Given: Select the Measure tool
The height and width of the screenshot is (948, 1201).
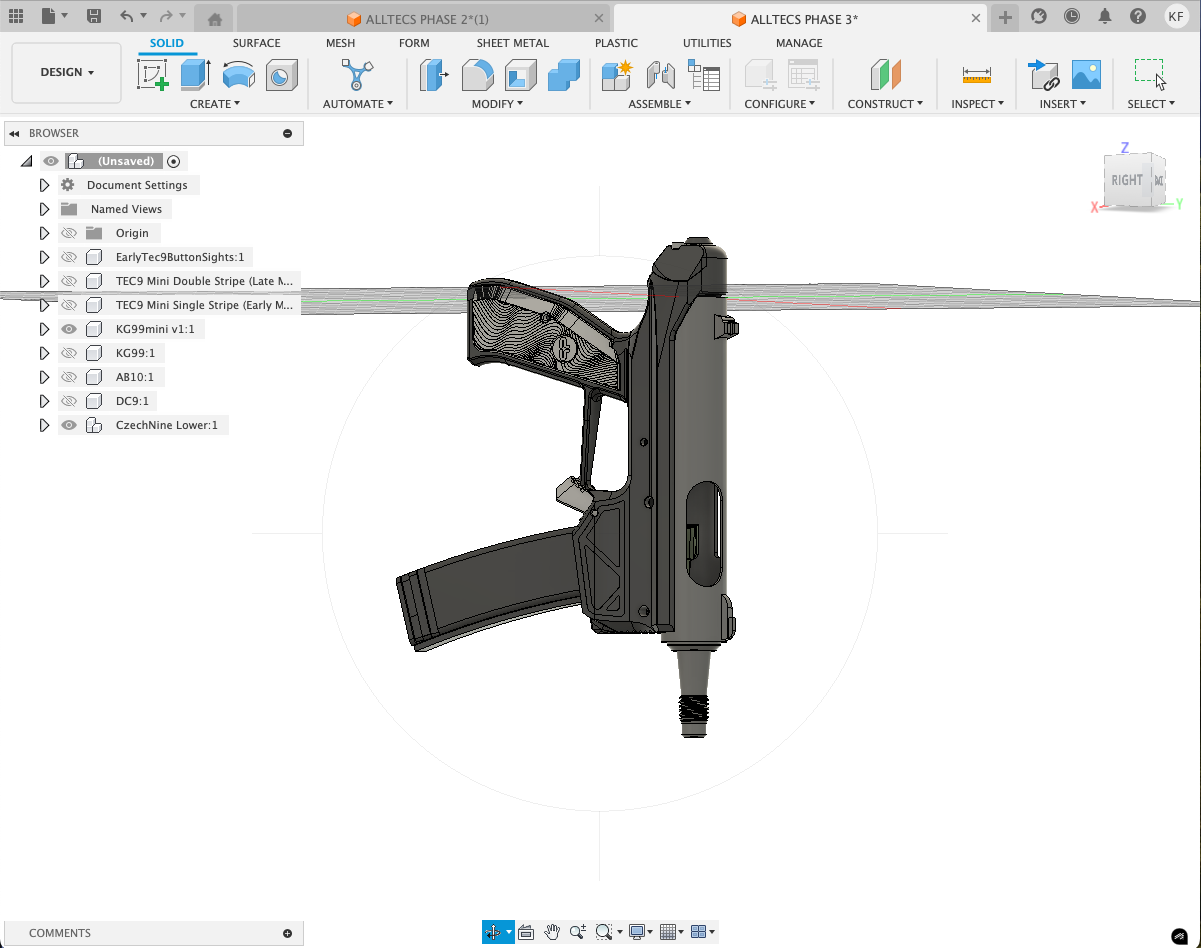Looking at the screenshot, I should (977, 75).
